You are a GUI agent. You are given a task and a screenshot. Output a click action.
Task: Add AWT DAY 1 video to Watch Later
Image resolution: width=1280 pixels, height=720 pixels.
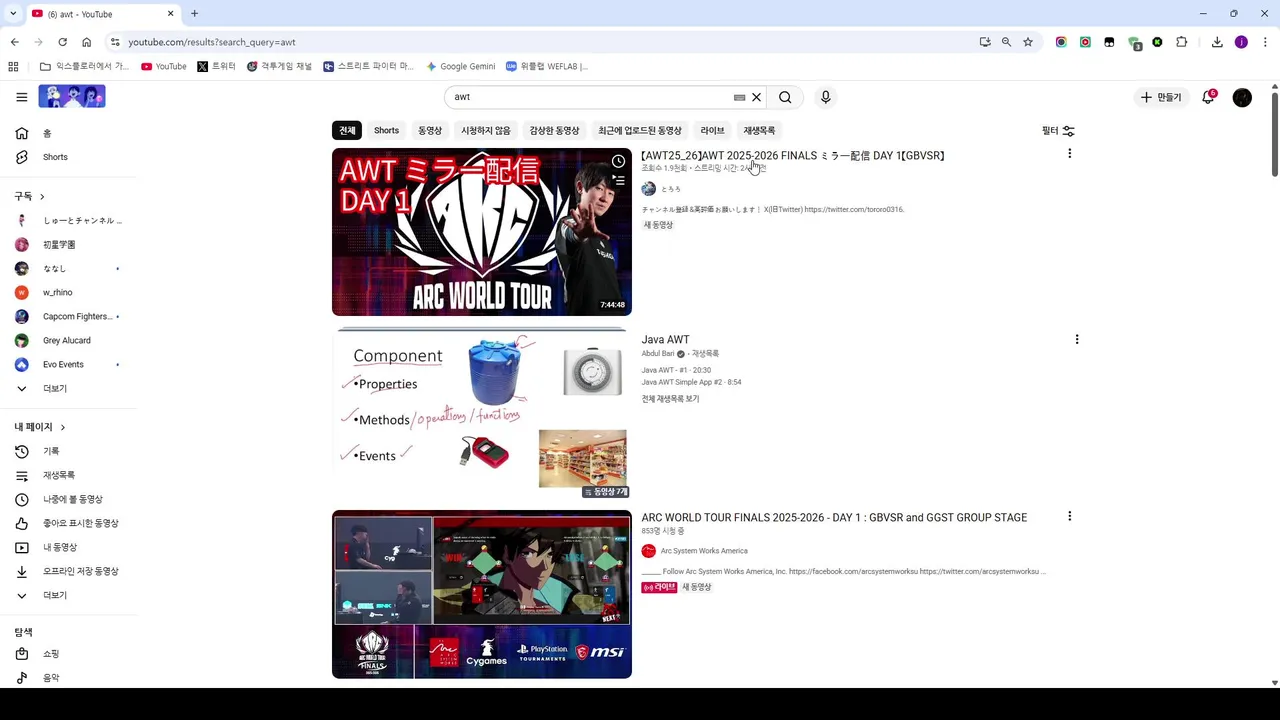[619, 161]
